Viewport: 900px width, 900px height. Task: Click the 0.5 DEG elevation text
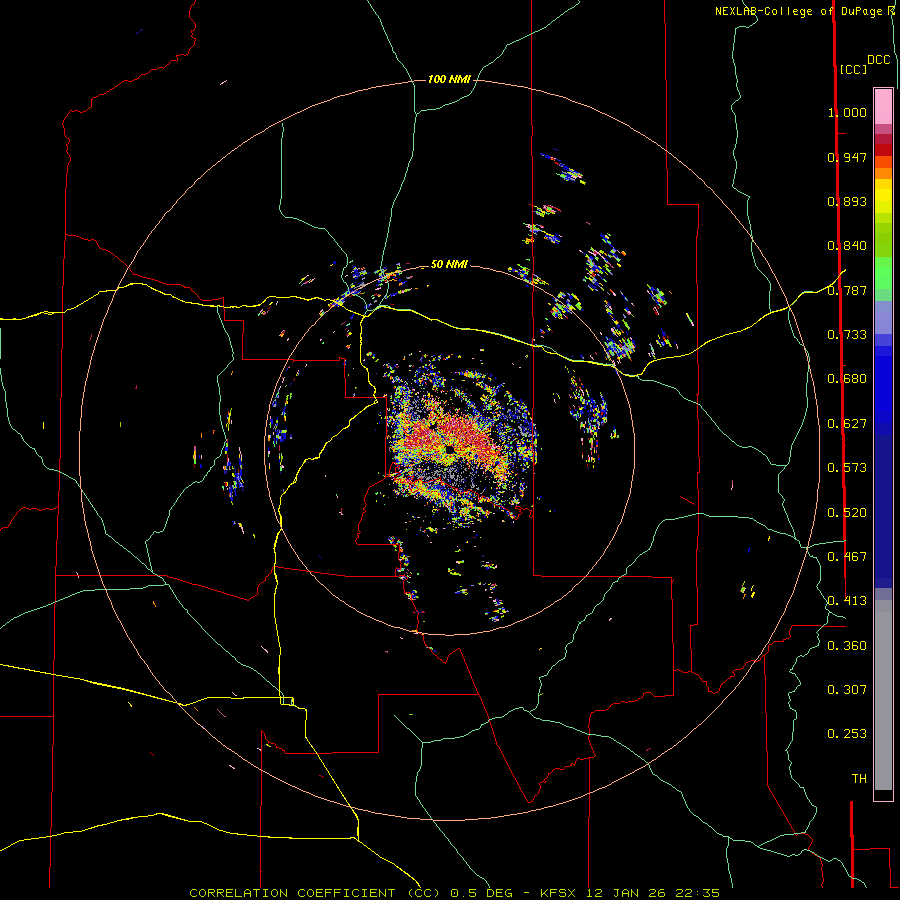481,893
